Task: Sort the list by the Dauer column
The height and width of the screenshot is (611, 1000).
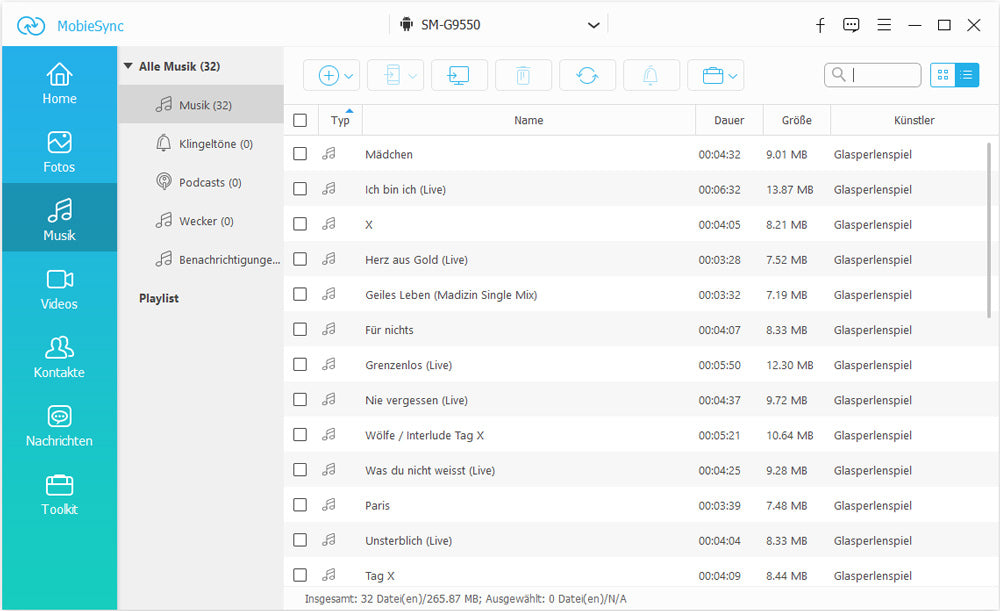Action: pyautogui.click(x=729, y=120)
